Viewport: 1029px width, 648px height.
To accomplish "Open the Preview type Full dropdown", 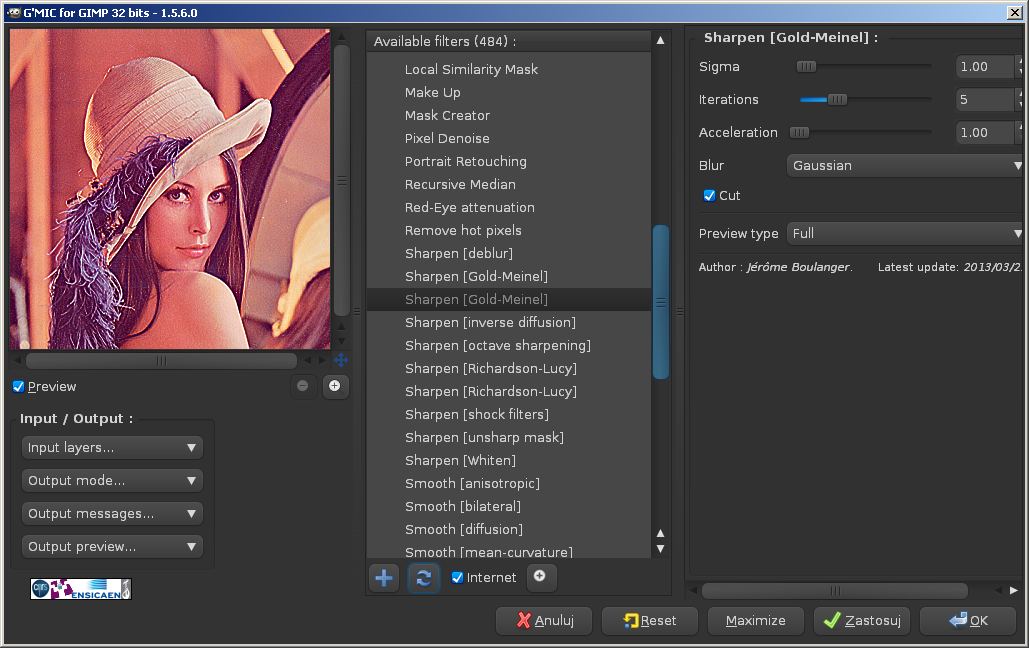I will point(906,233).
